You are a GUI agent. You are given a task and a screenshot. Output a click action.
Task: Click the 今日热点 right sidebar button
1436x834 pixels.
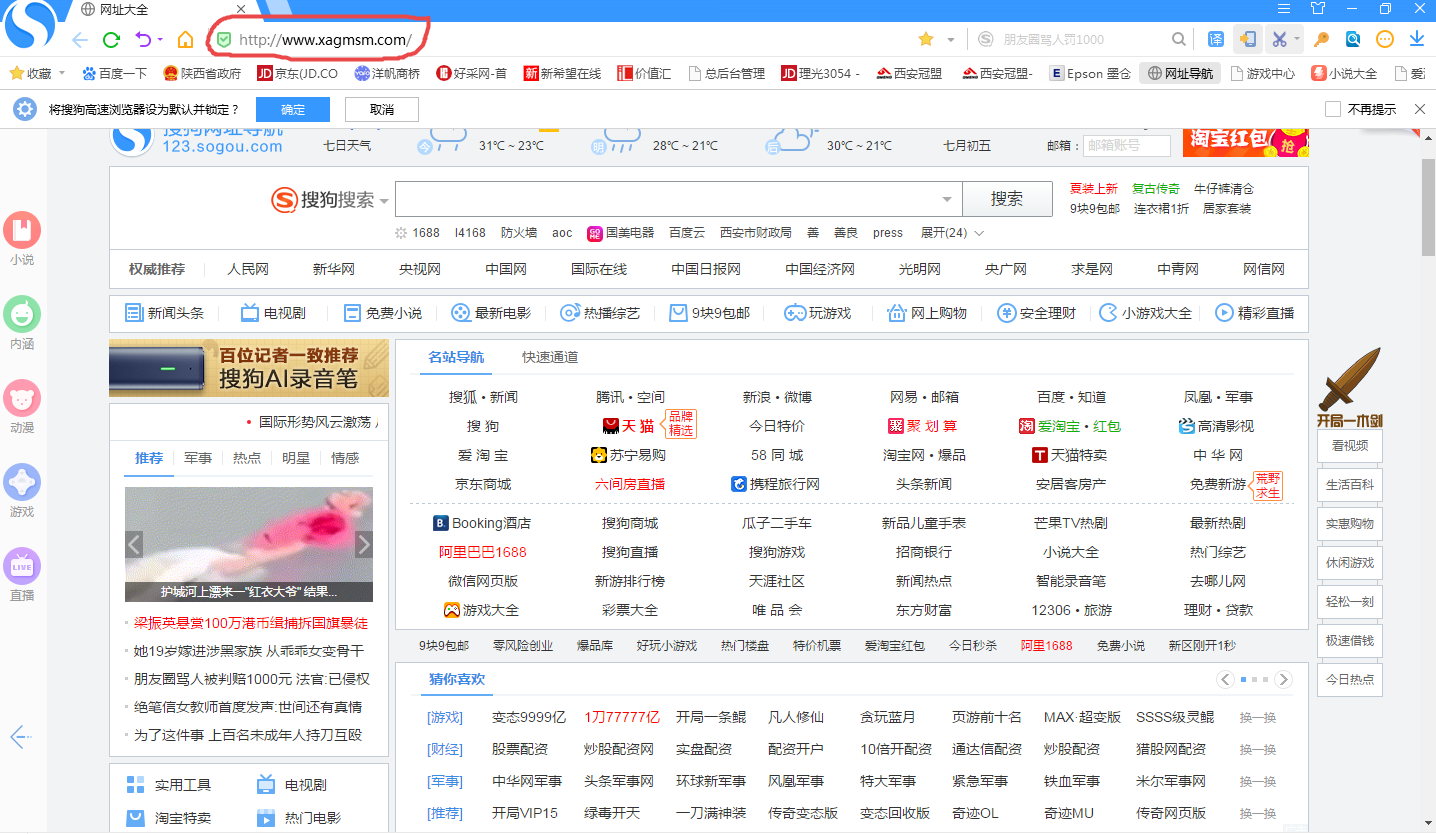1349,679
